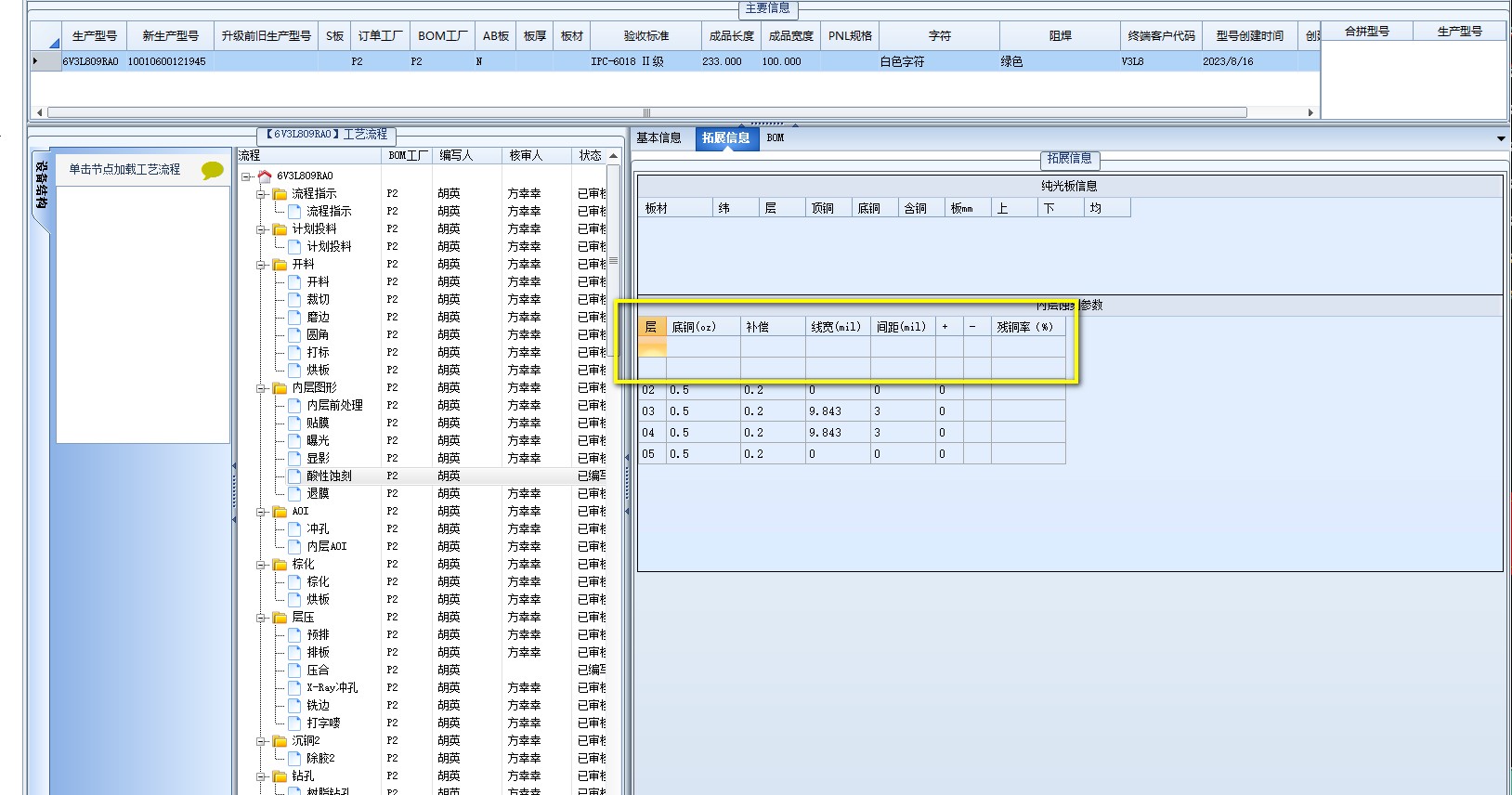The width and height of the screenshot is (1512, 795).
Task: Collapse the 流程指示 folder expander
Action: [x=261, y=193]
